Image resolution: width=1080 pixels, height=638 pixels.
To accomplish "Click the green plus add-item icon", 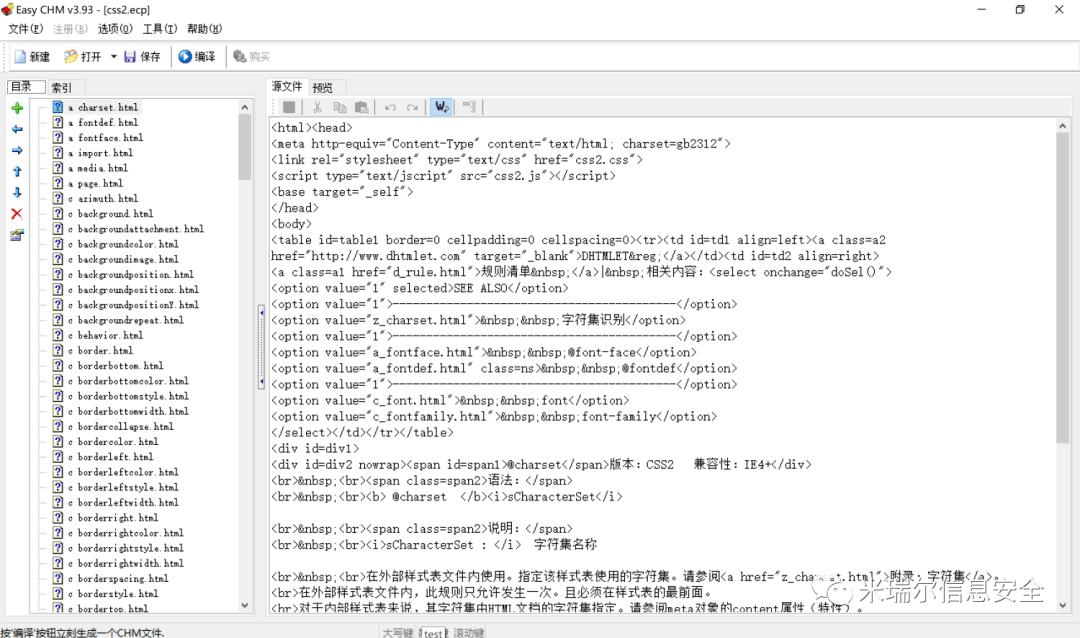I will click(x=17, y=108).
